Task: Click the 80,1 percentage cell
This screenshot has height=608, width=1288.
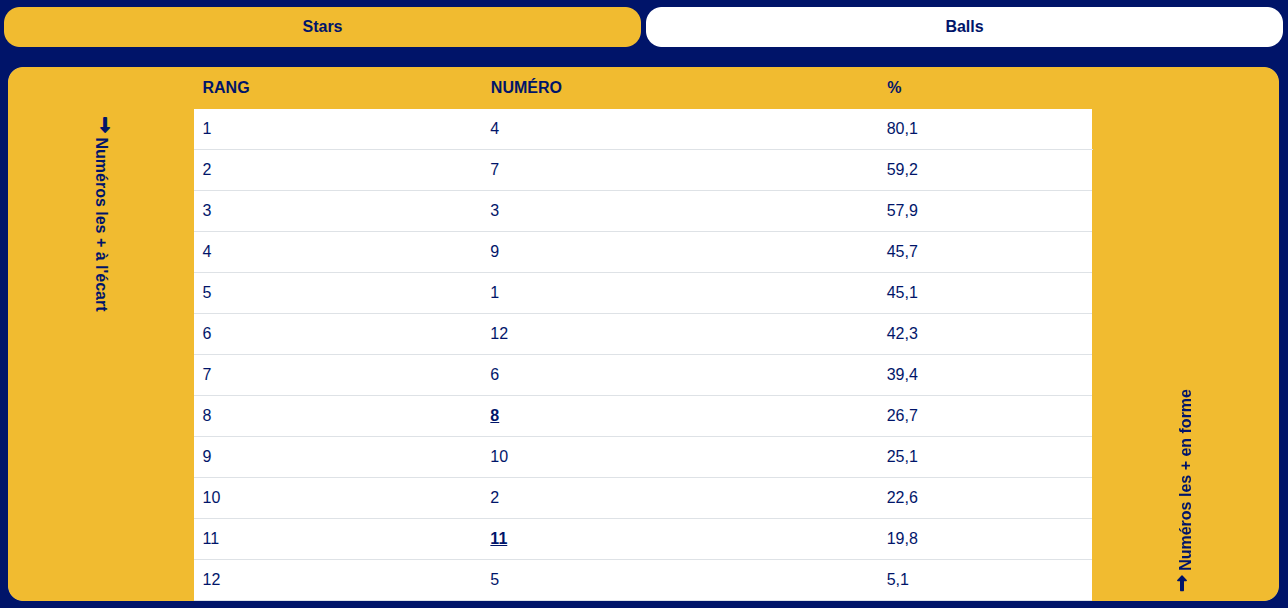Action: [902, 129]
